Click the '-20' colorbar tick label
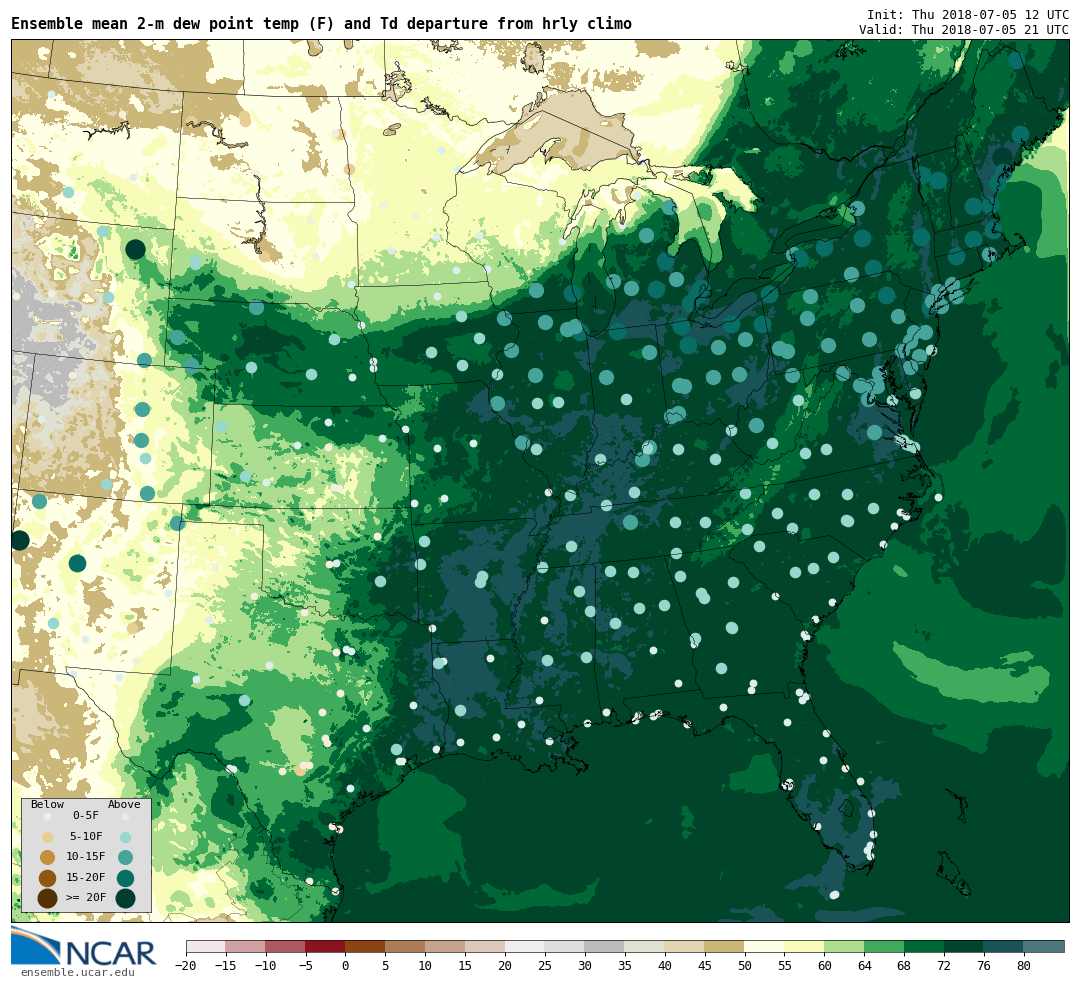The image size is (1080, 985). click(x=186, y=966)
